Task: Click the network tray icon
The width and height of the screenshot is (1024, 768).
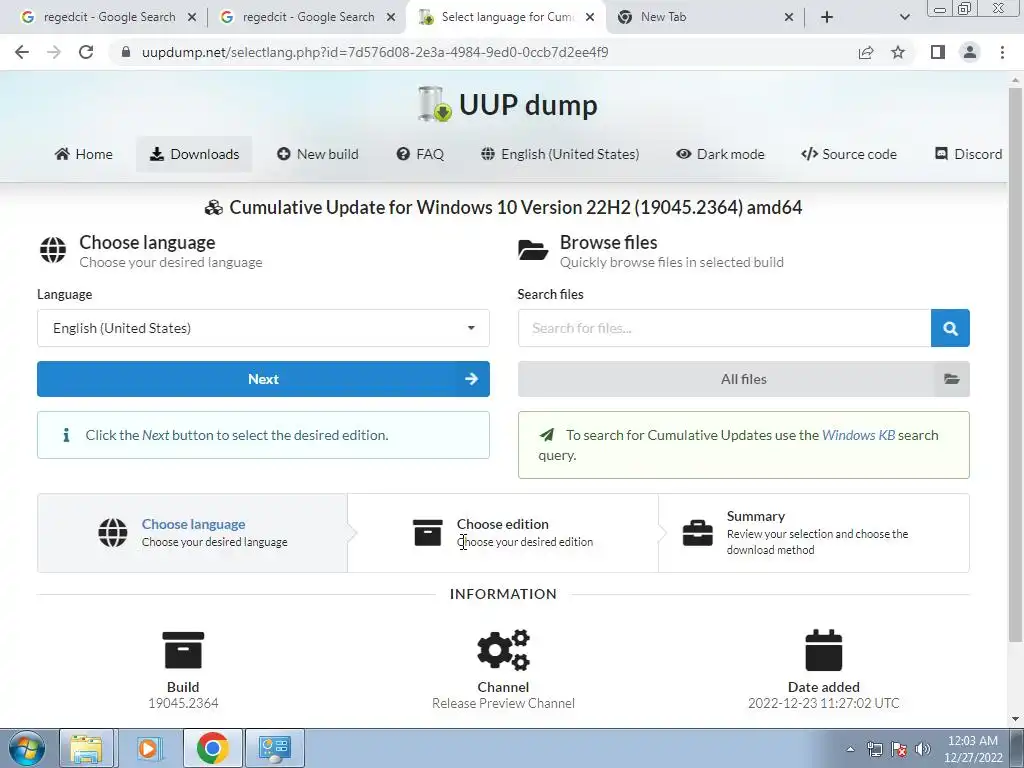Action: click(x=874, y=749)
